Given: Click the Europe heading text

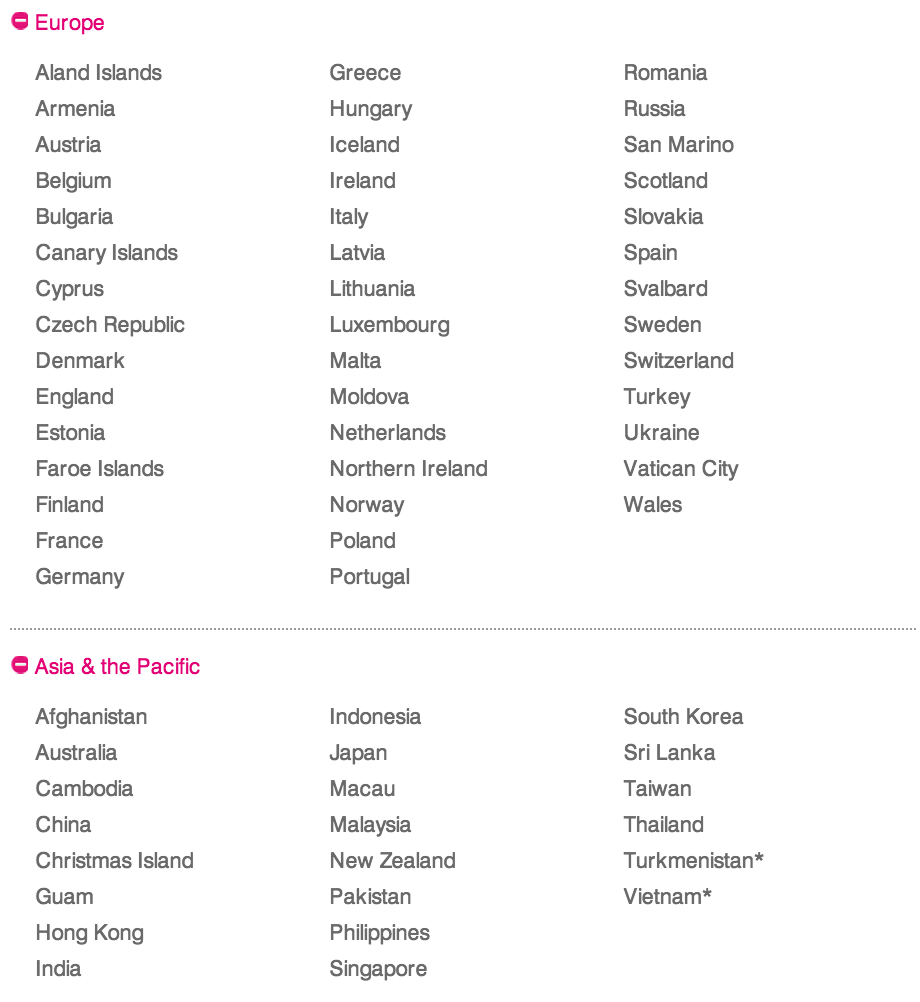Looking at the screenshot, I should pos(70,22).
